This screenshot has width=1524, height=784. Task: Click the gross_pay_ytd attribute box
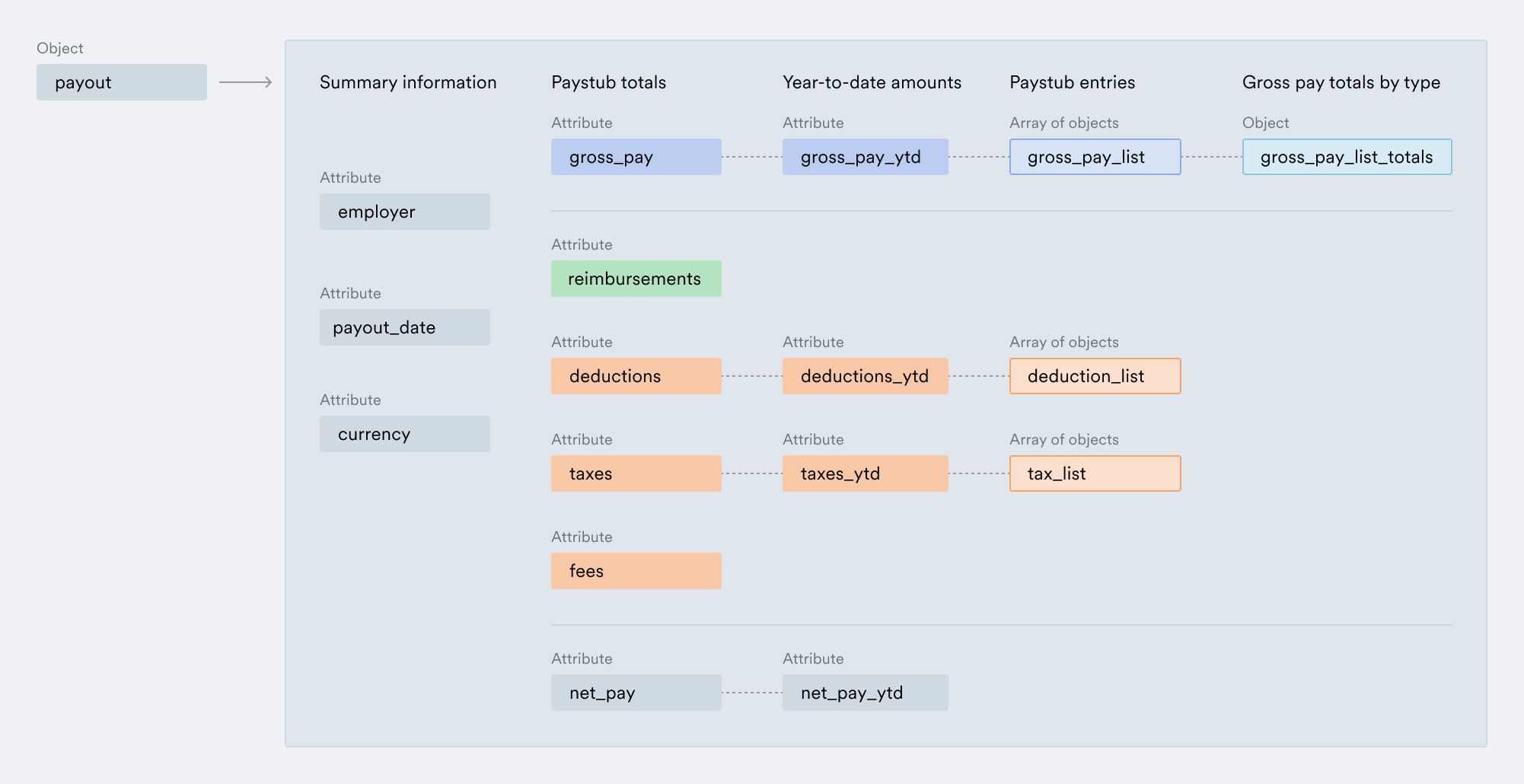click(x=865, y=157)
